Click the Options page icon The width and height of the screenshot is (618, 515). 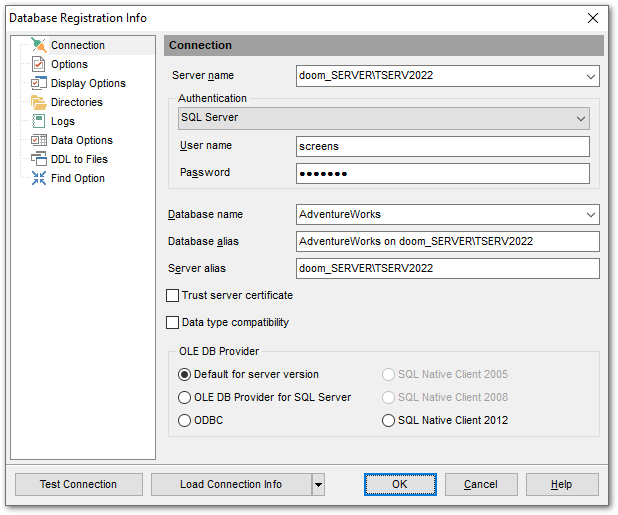tap(39, 64)
